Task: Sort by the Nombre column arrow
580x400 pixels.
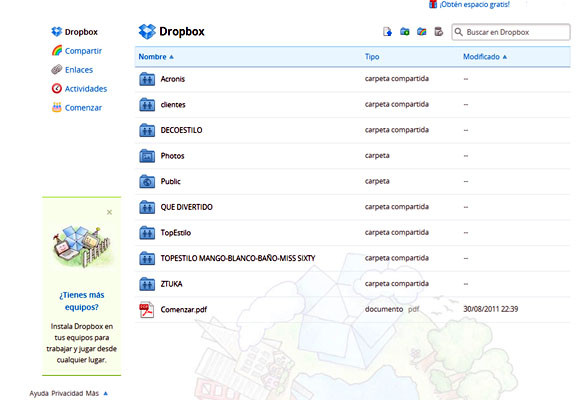Action: point(171,57)
